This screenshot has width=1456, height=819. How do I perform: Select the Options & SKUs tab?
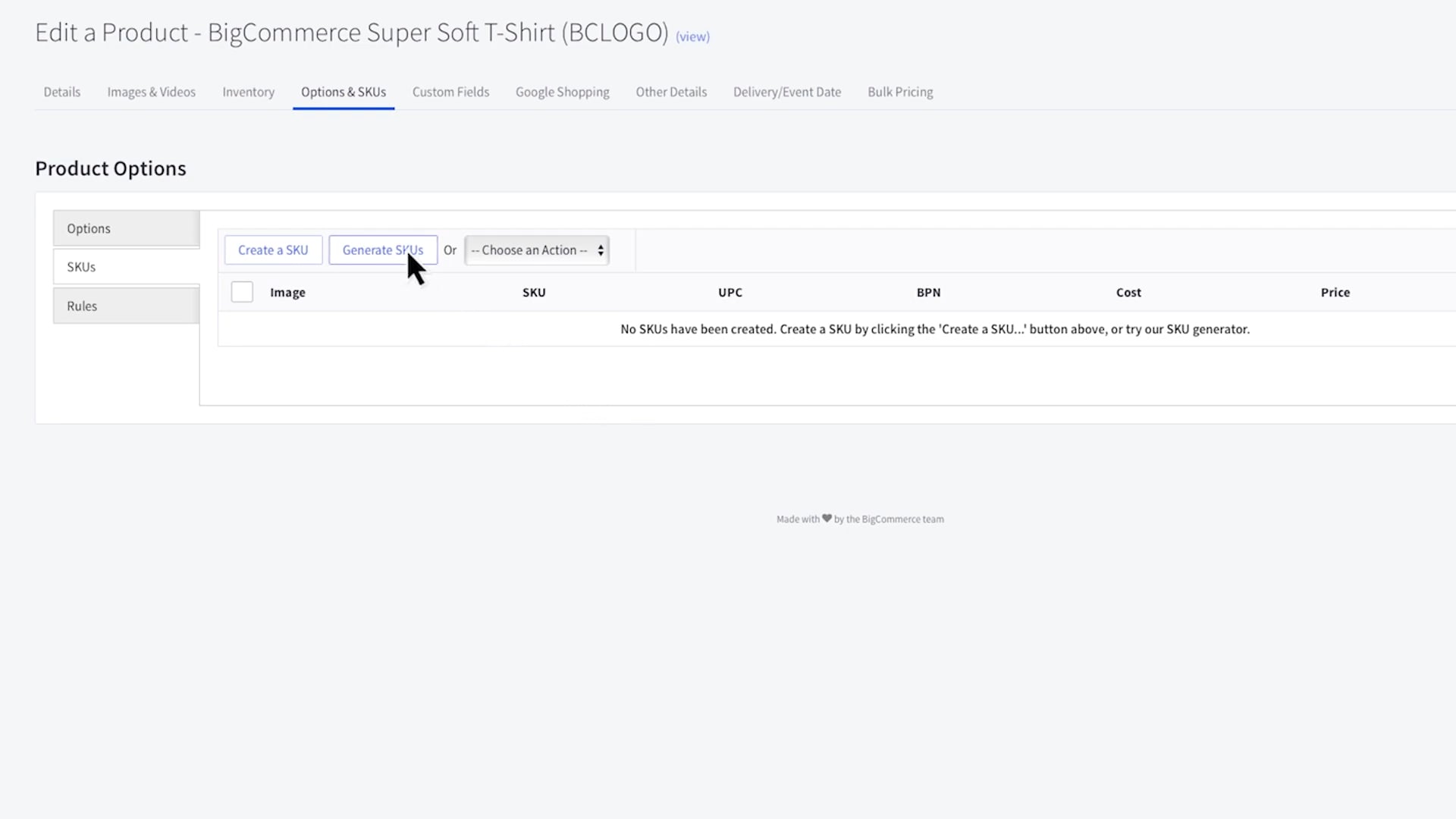(344, 92)
